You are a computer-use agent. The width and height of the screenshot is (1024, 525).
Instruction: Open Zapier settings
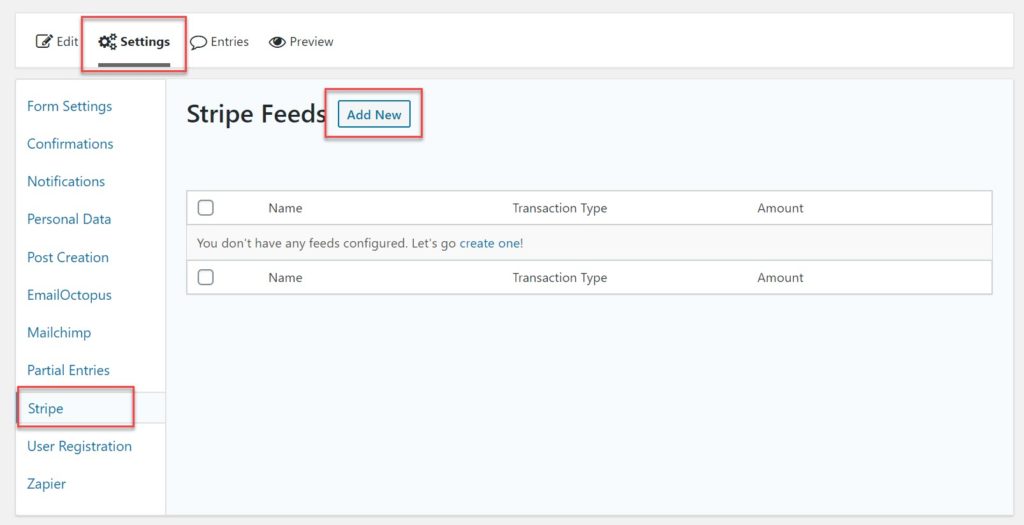pos(46,484)
